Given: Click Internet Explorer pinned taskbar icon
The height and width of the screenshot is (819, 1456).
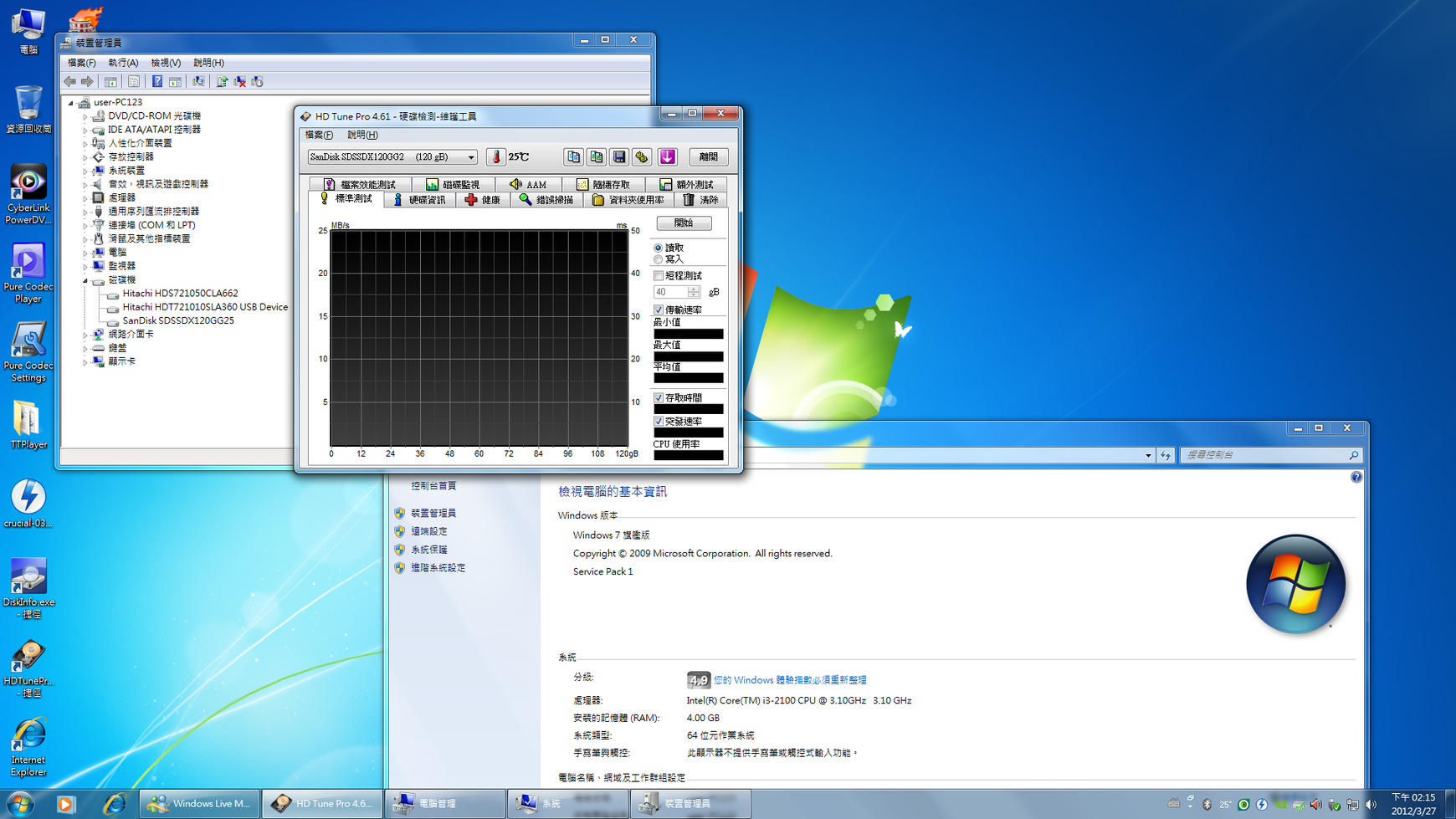Looking at the screenshot, I should click(x=114, y=804).
